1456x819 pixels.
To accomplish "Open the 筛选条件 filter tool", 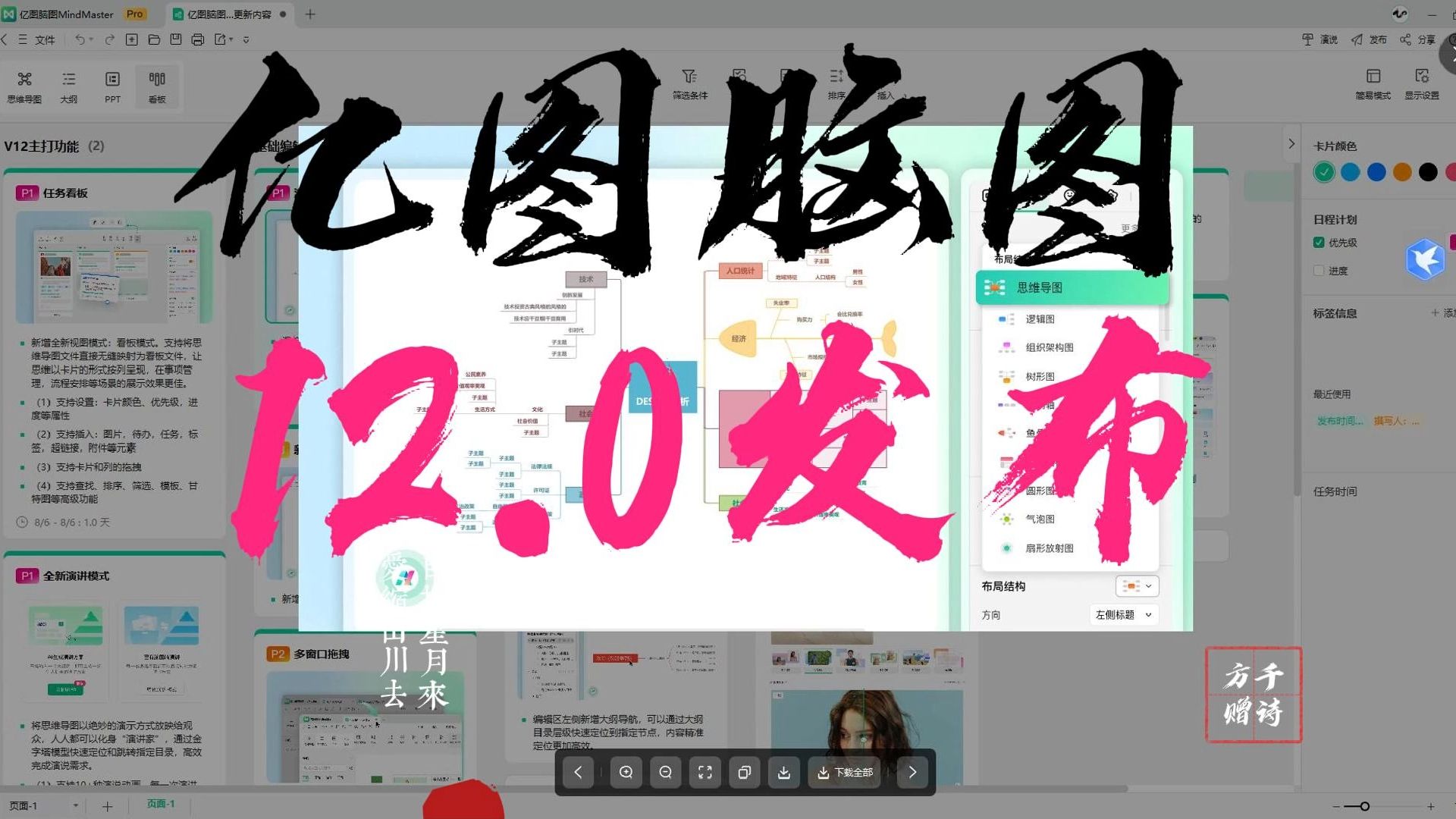I will pyautogui.click(x=689, y=85).
